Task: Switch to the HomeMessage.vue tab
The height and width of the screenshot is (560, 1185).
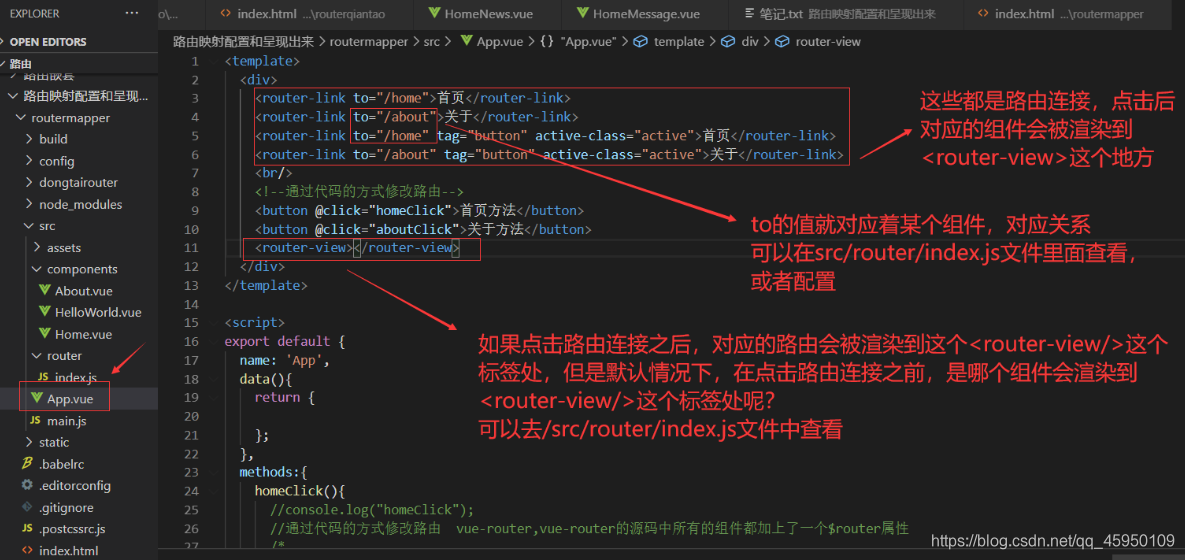Action: pyautogui.click(x=644, y=14)
